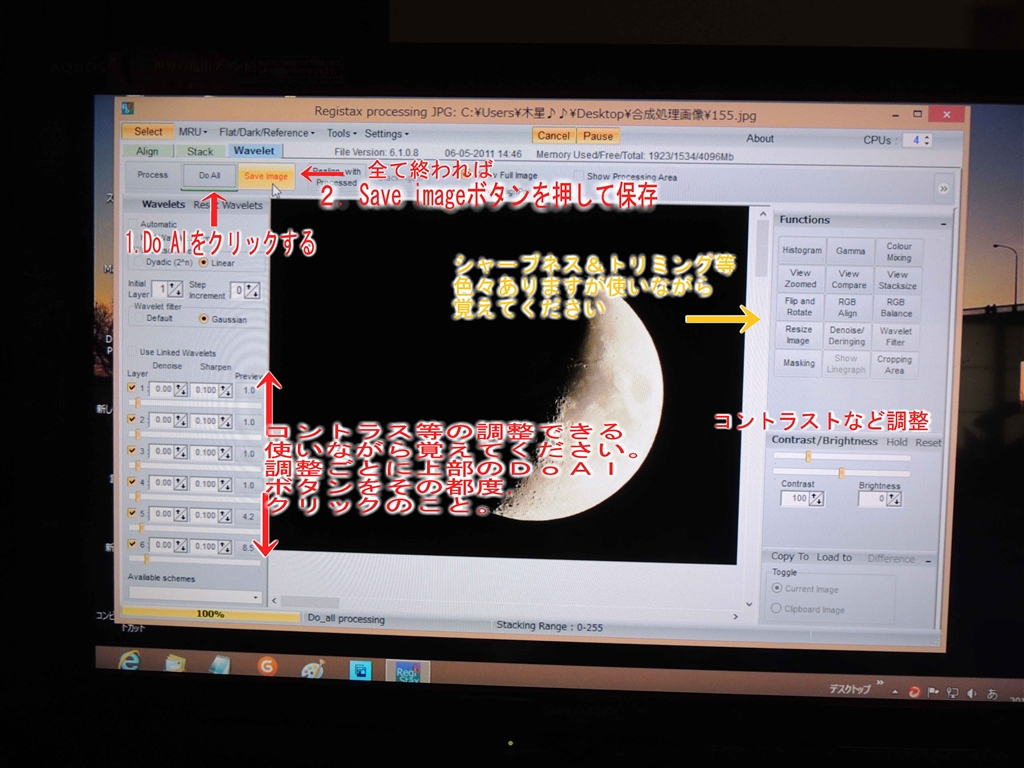Image resolution: width=1024 pixels, height=768 pixels.
Task: Open the Paint palette icon on taskbar
Action: 313,669
